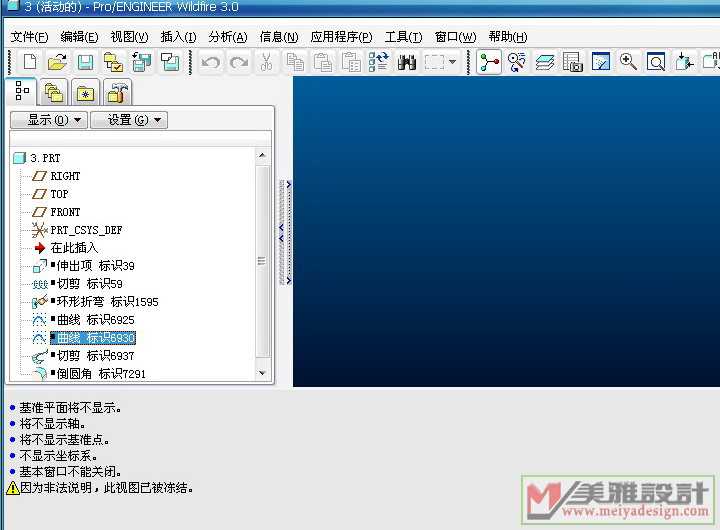Open the 显示(O) dropdown in model tree
720x530 pixels.
(49, 120)
